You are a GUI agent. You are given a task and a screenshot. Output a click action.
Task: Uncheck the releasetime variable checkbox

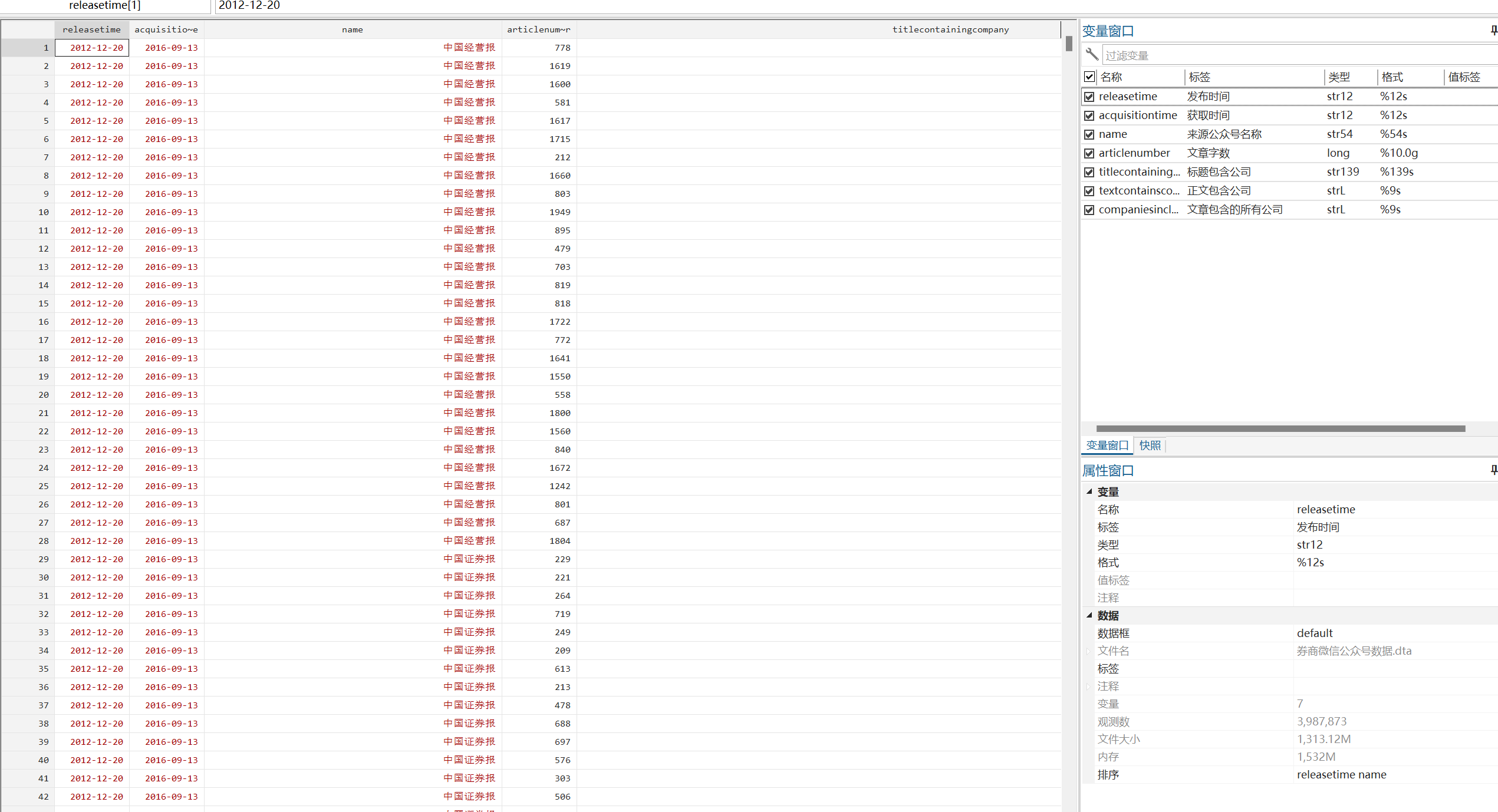[1089, 97]
